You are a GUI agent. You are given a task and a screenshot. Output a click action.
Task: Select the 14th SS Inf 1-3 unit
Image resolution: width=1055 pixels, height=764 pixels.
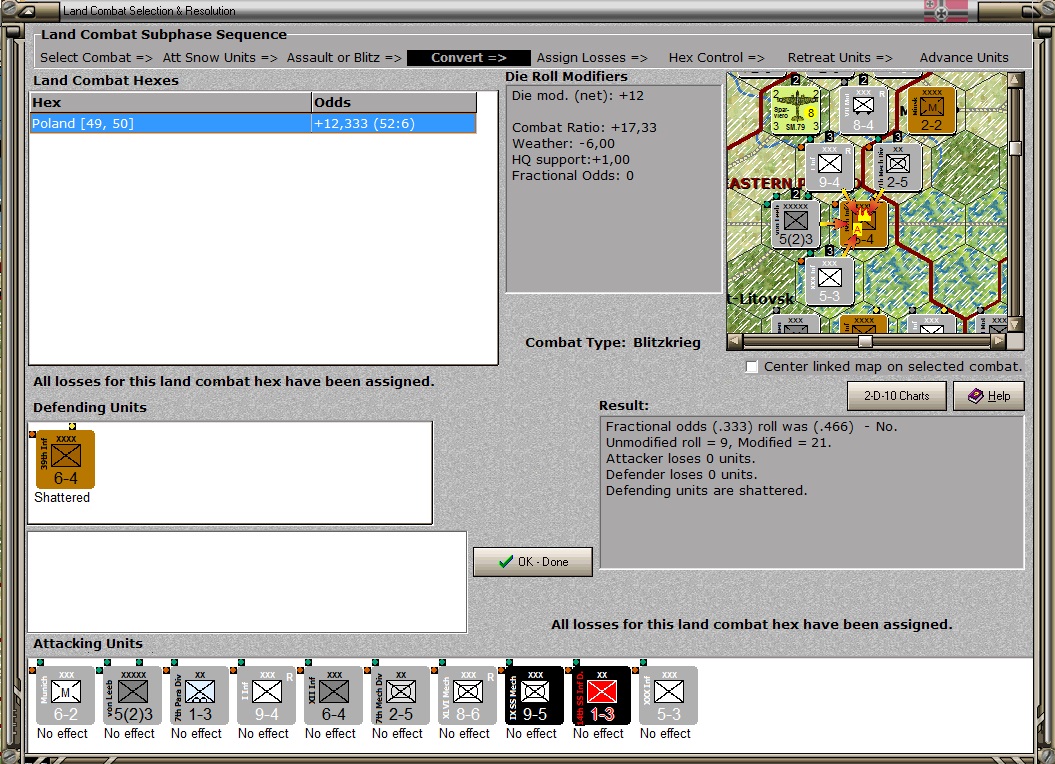[x=602, y=695]
